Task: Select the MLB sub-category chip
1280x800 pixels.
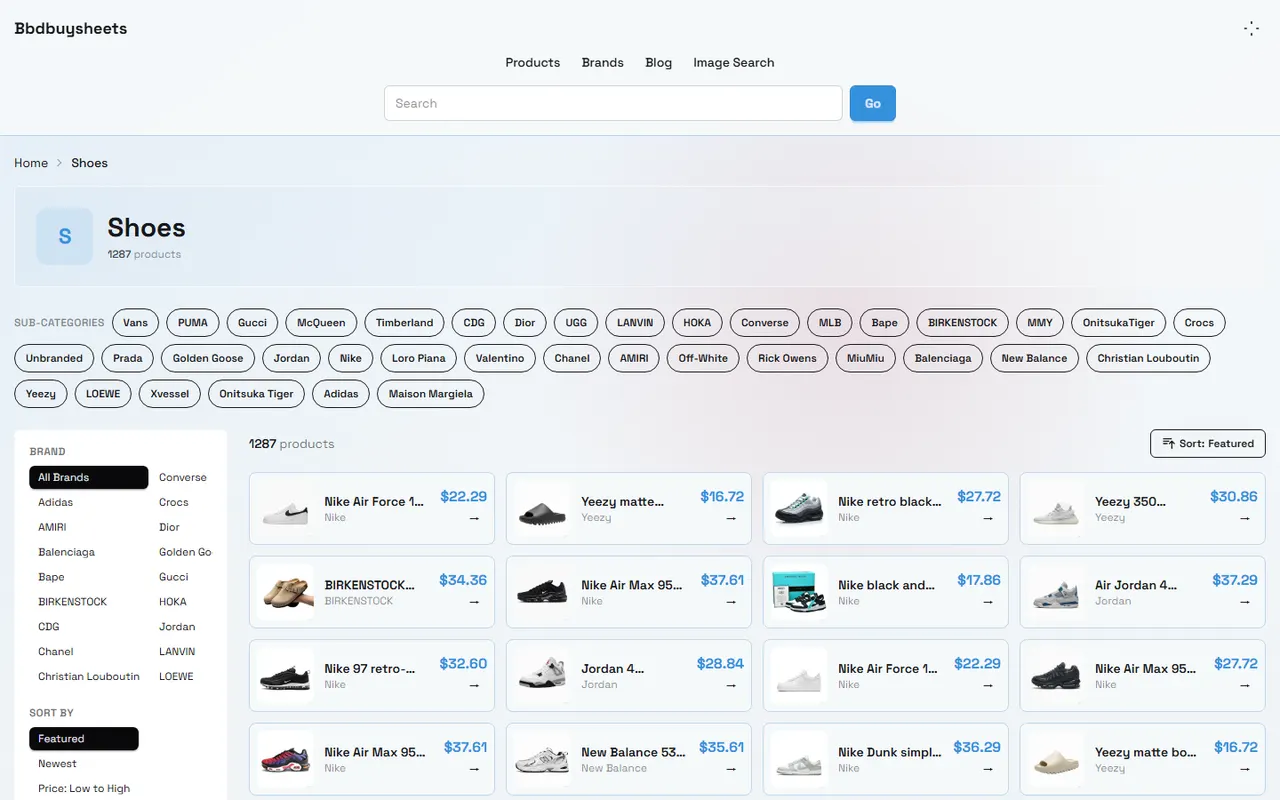Action: tap(830, 323)
